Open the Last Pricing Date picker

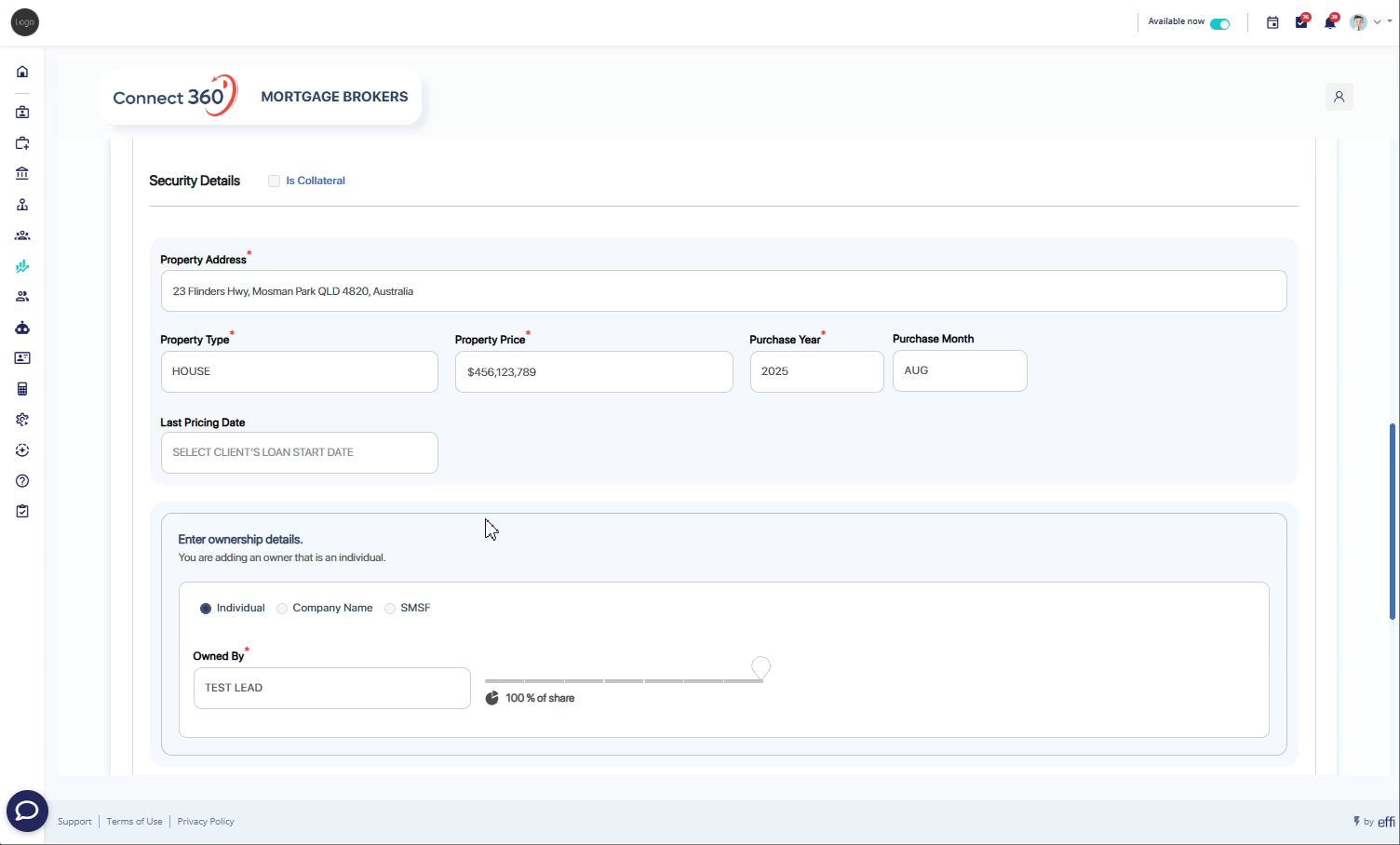[x=299, y=452]
